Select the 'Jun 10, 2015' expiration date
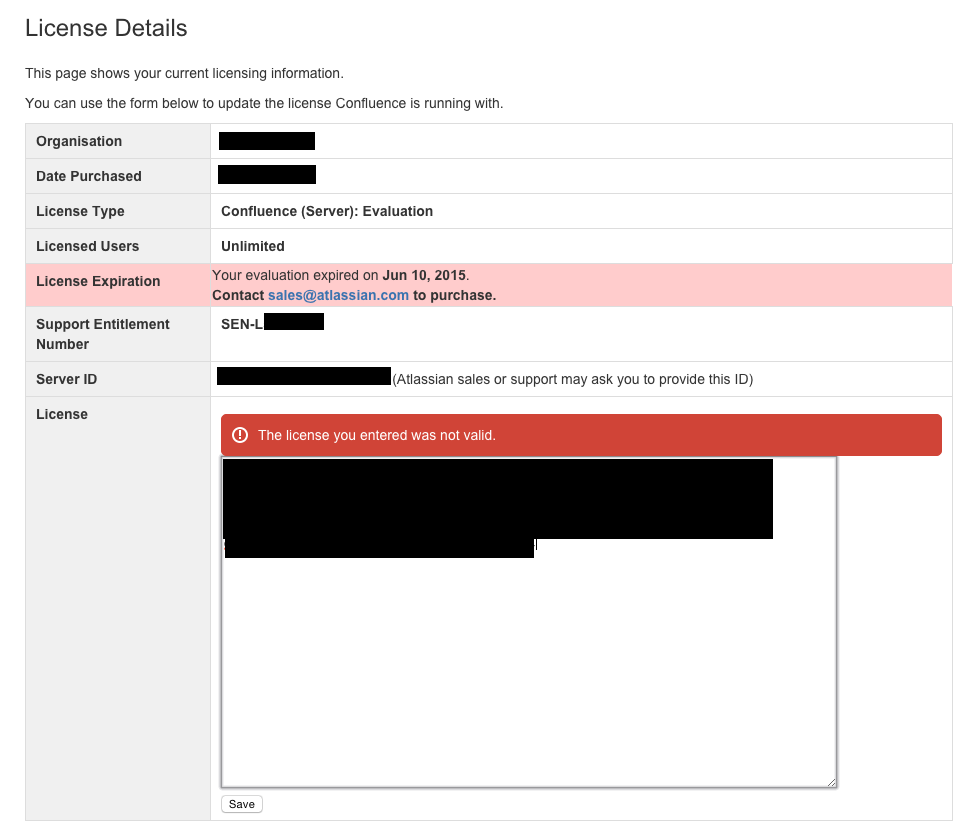 tap(424, 275)
